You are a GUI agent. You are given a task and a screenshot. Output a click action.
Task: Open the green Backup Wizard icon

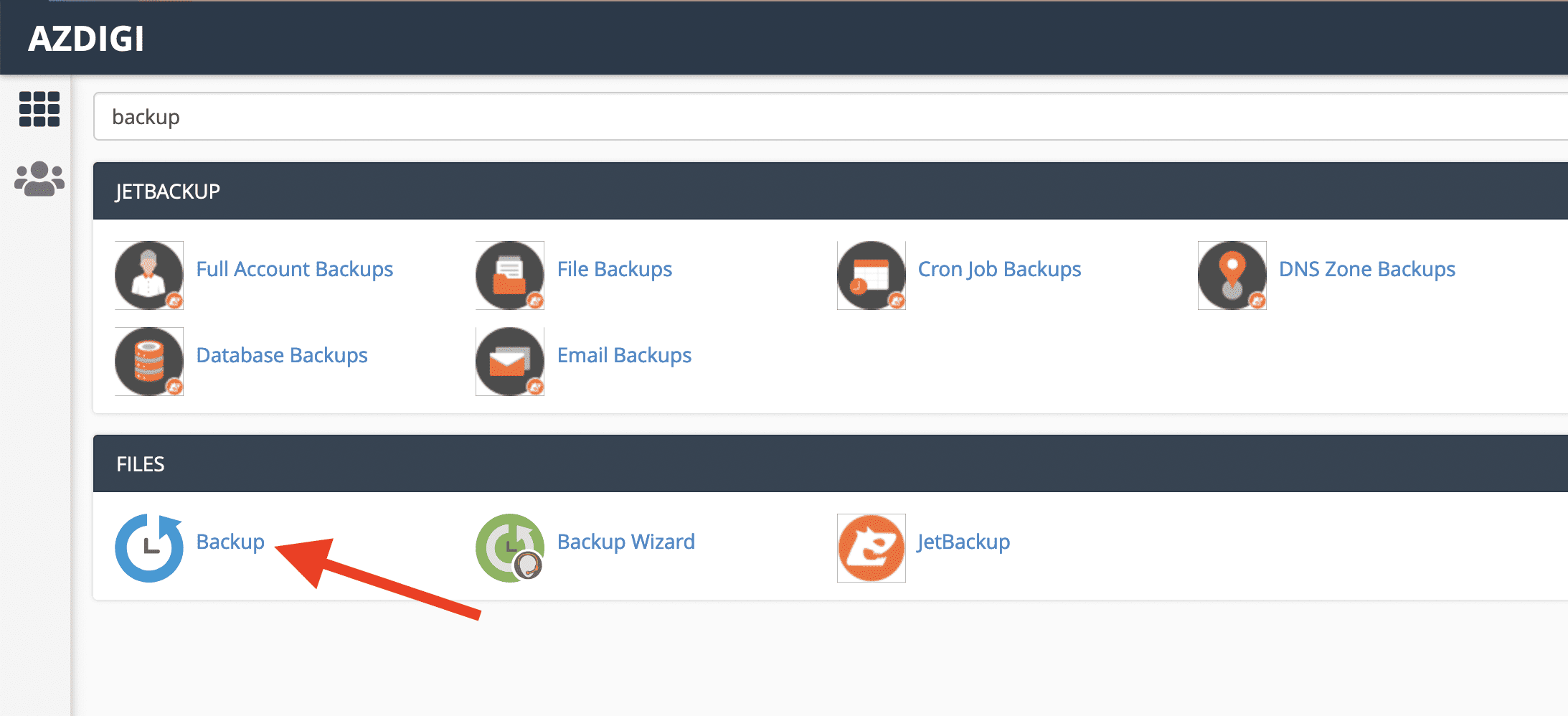point(509,548)
